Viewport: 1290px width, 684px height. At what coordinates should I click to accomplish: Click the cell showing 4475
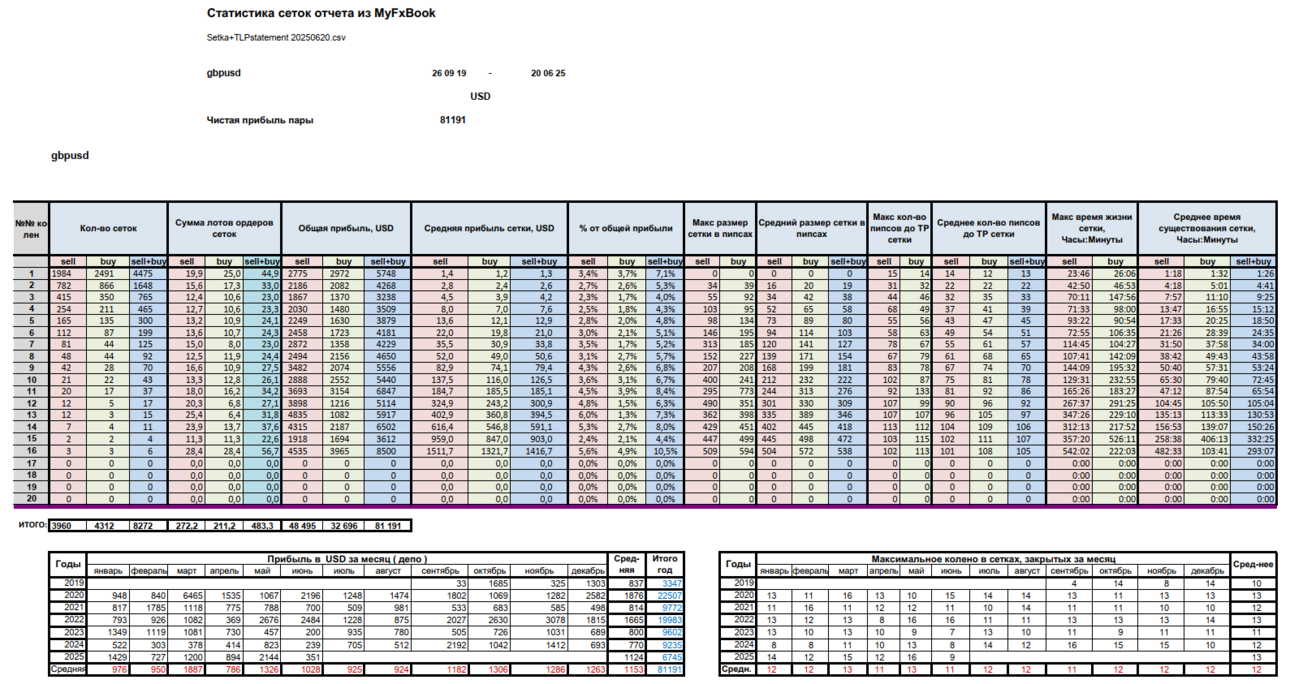coord(147,273)
